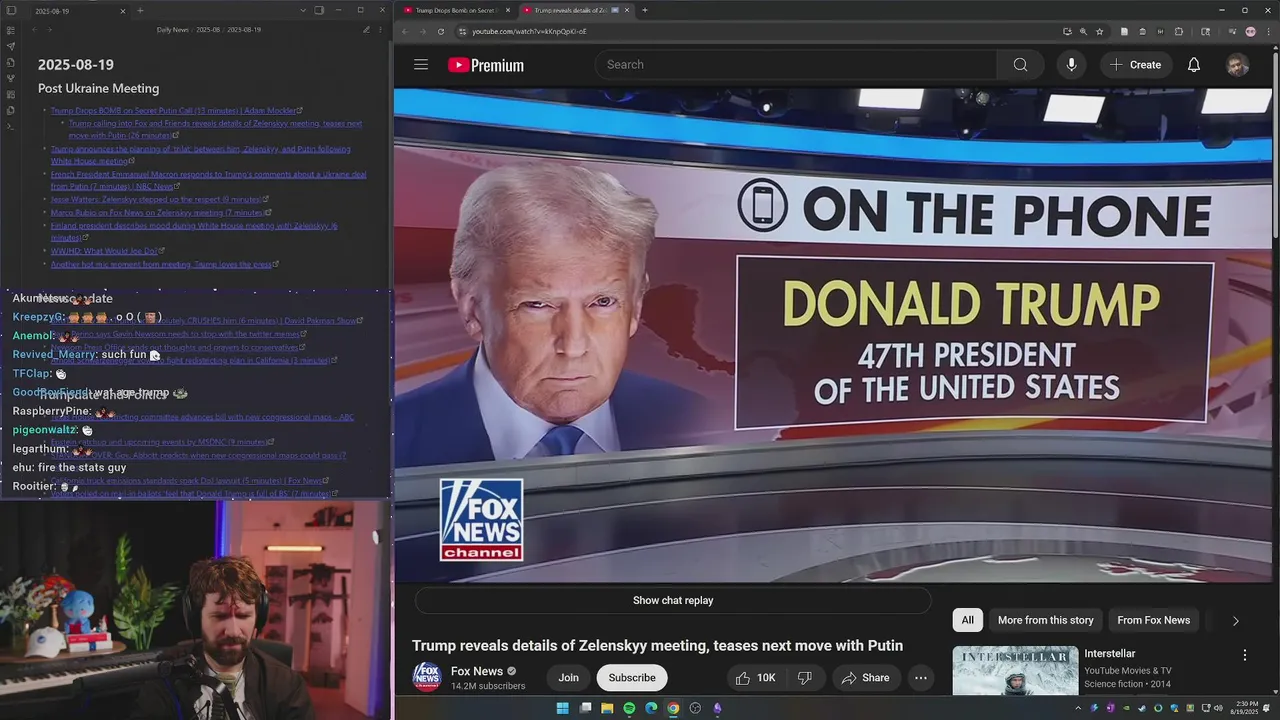
Task: Share the video with Share button
Action: [865, 678]
